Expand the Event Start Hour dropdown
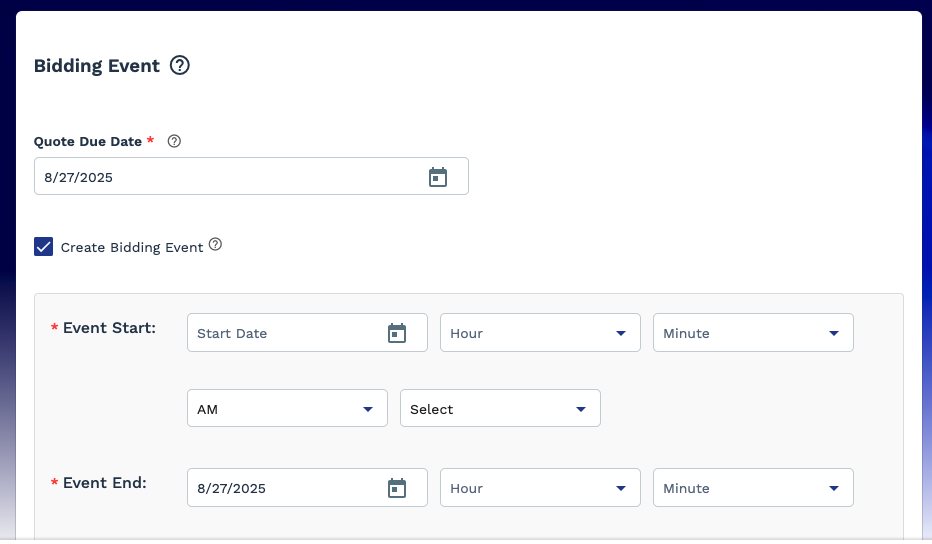The image size is (932, 544). [540, 333]
